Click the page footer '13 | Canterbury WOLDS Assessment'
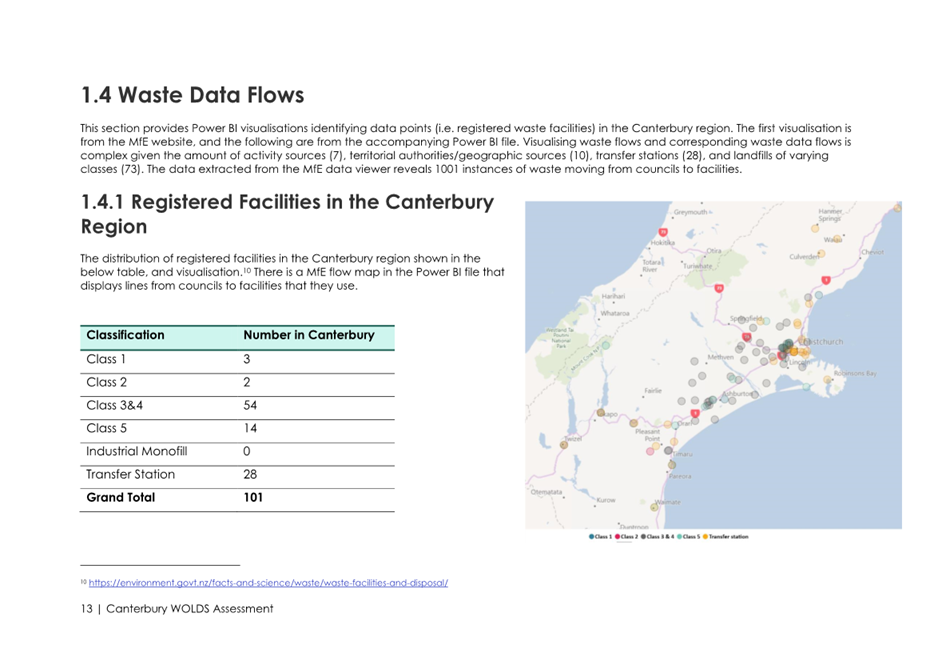 tap(177, 609)
